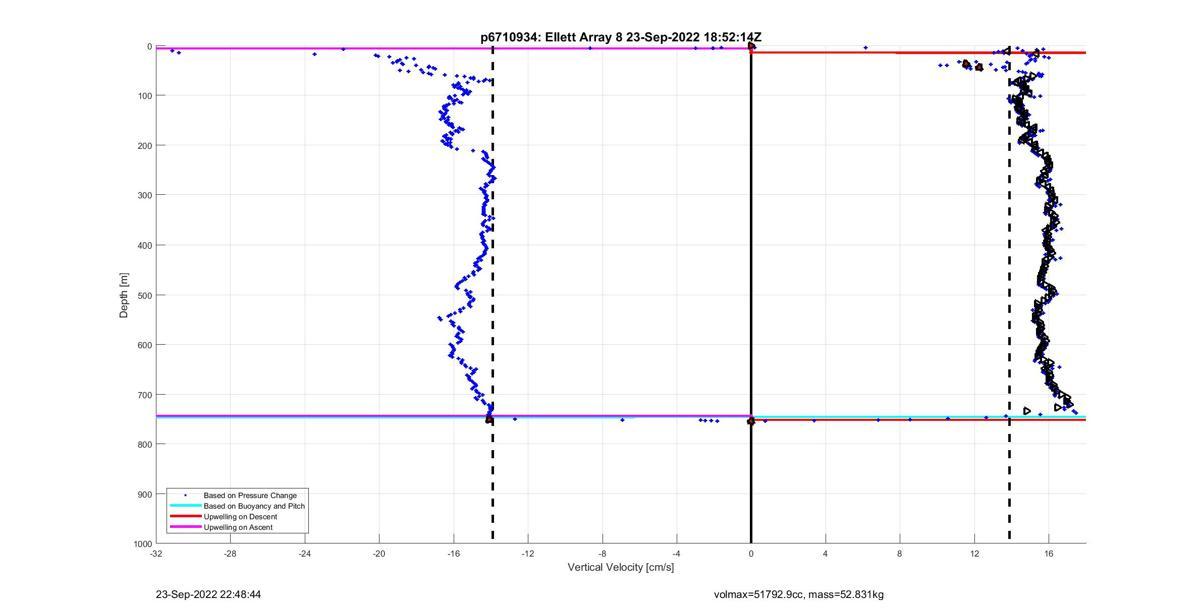Click the depth tick label '1000'
Screen dimensions: 1200x611
142,543
